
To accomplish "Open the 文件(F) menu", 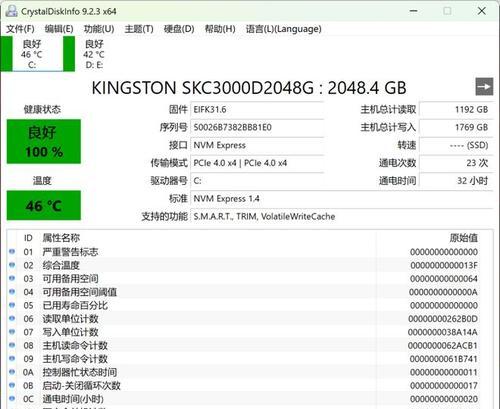I will click(20, 29).
